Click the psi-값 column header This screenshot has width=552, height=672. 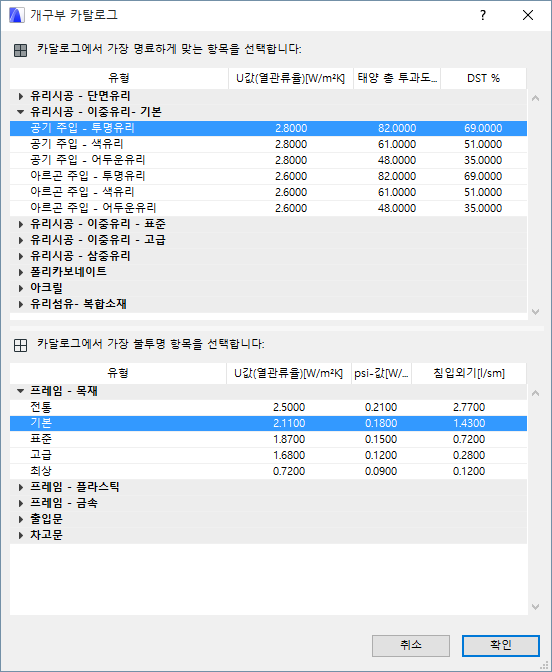point(381,373)
